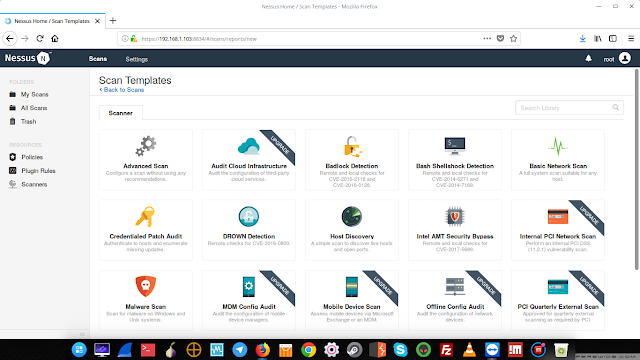This screenshot has height=360, width=640.
Task: Choose the Badlock Detection padlock icon
Action: tap(352, 147)
